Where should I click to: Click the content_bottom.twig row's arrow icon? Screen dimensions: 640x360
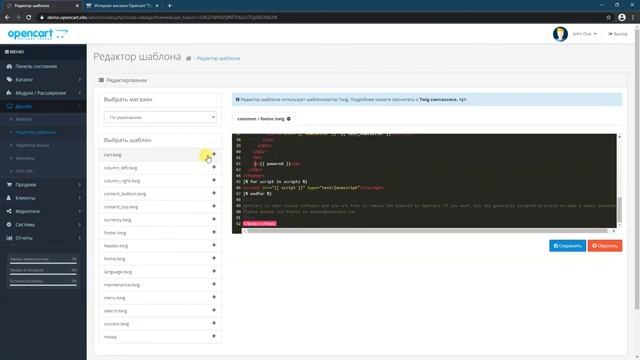(x=214, y=193)
